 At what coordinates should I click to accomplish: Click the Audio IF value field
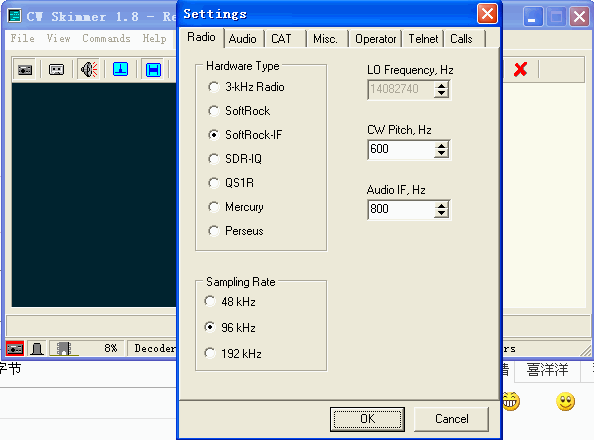click(401, 209)
